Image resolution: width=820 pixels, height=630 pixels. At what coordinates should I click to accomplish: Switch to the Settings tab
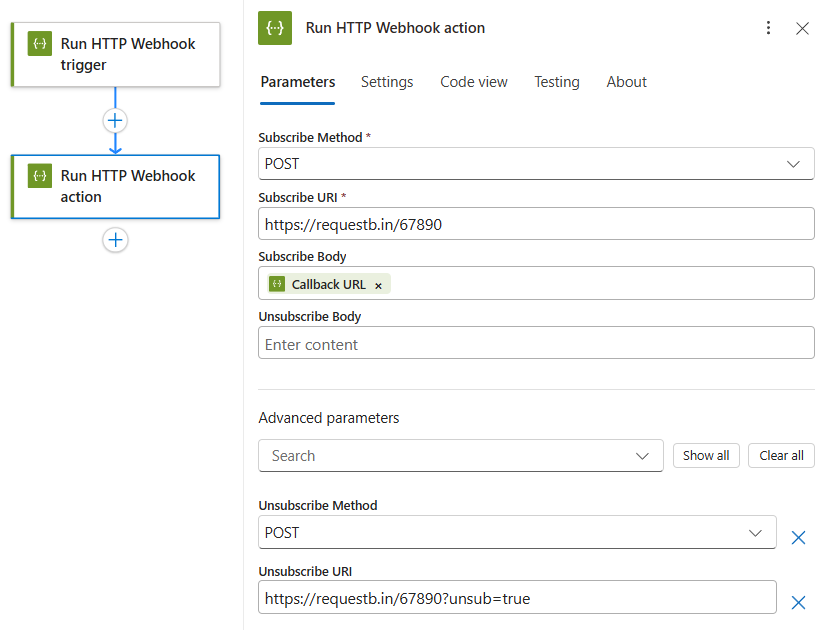[x=387, y=82]
